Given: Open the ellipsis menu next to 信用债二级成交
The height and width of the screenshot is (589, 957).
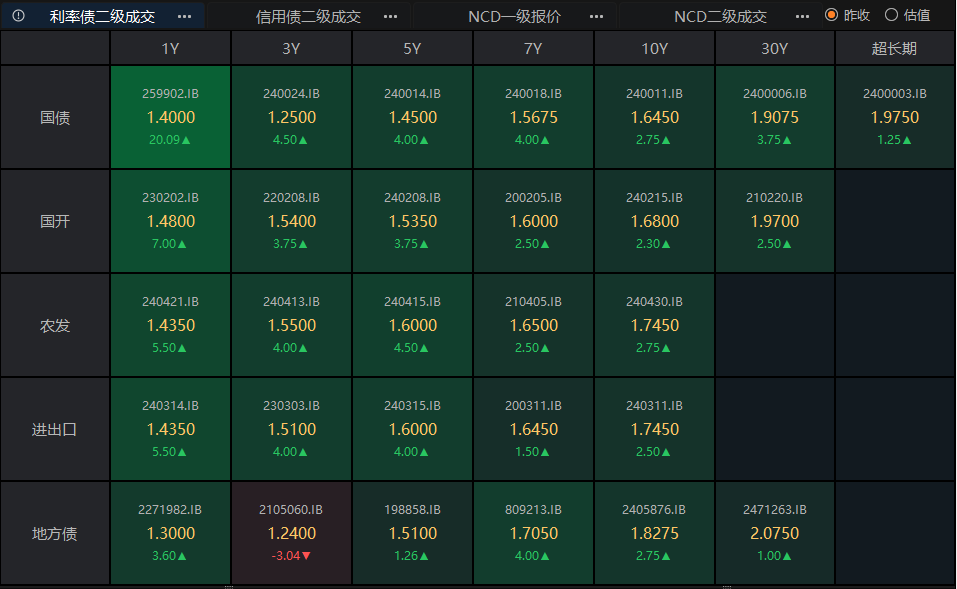Looking at the screenshot, I should click(390, 16).
